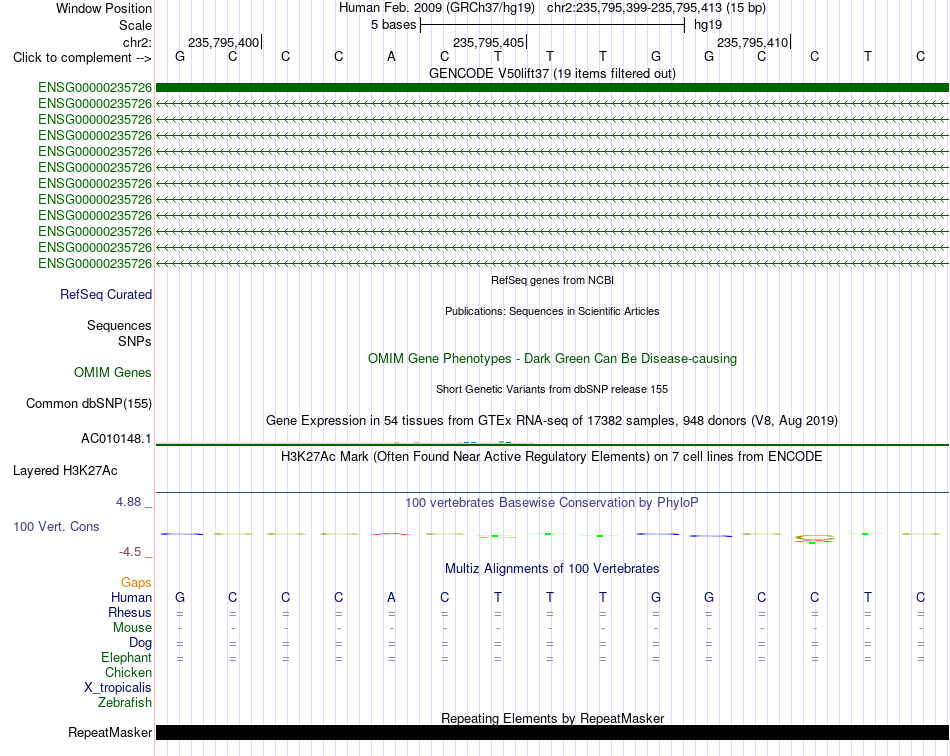This screenshot has height=756, width=950.
Task: Click base A in the Human alignment row
Action: [391, 597]
